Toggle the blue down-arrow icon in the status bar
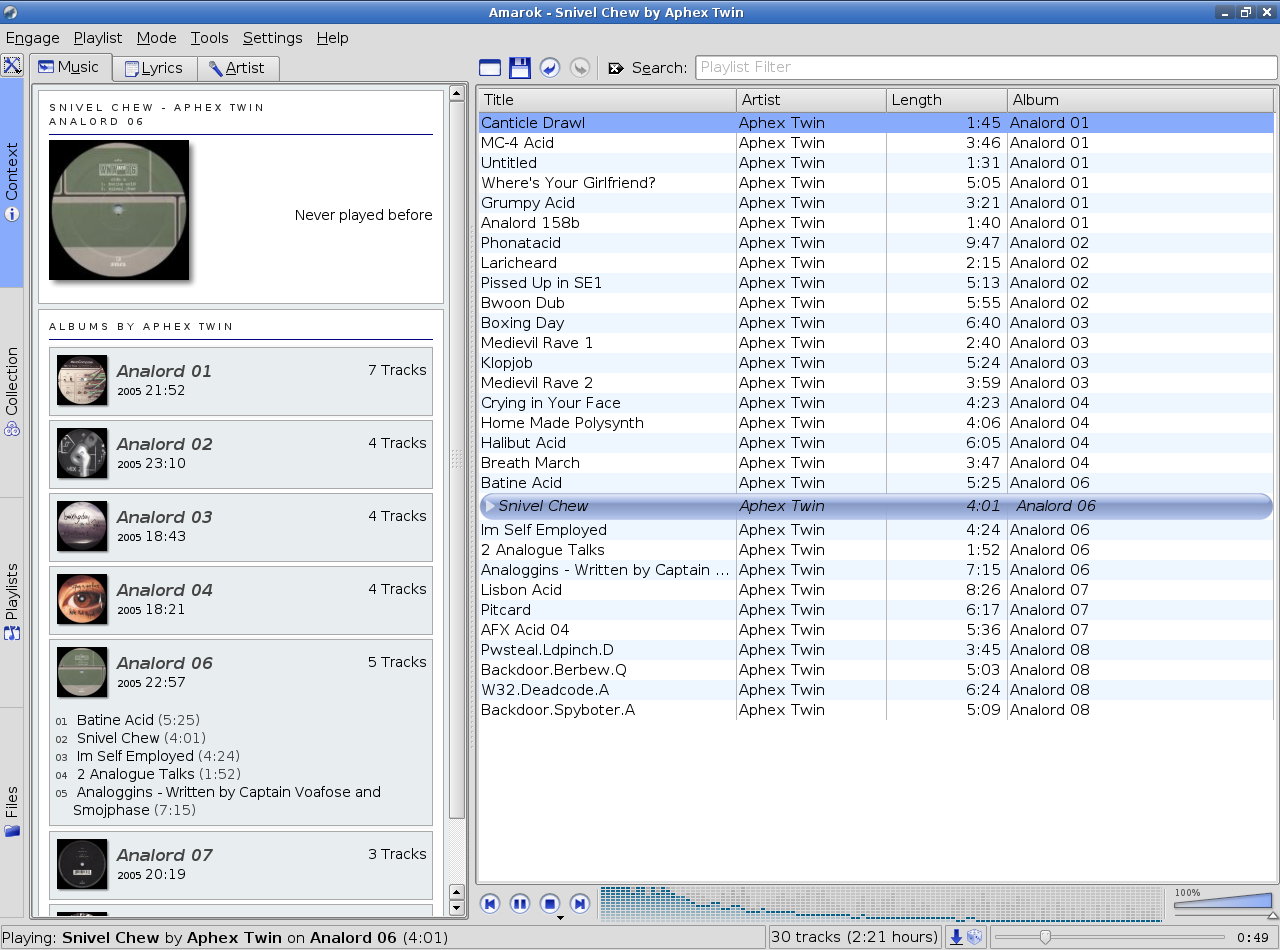The width and height of the screenshot is (1280, 950). [x=956, y=937]
